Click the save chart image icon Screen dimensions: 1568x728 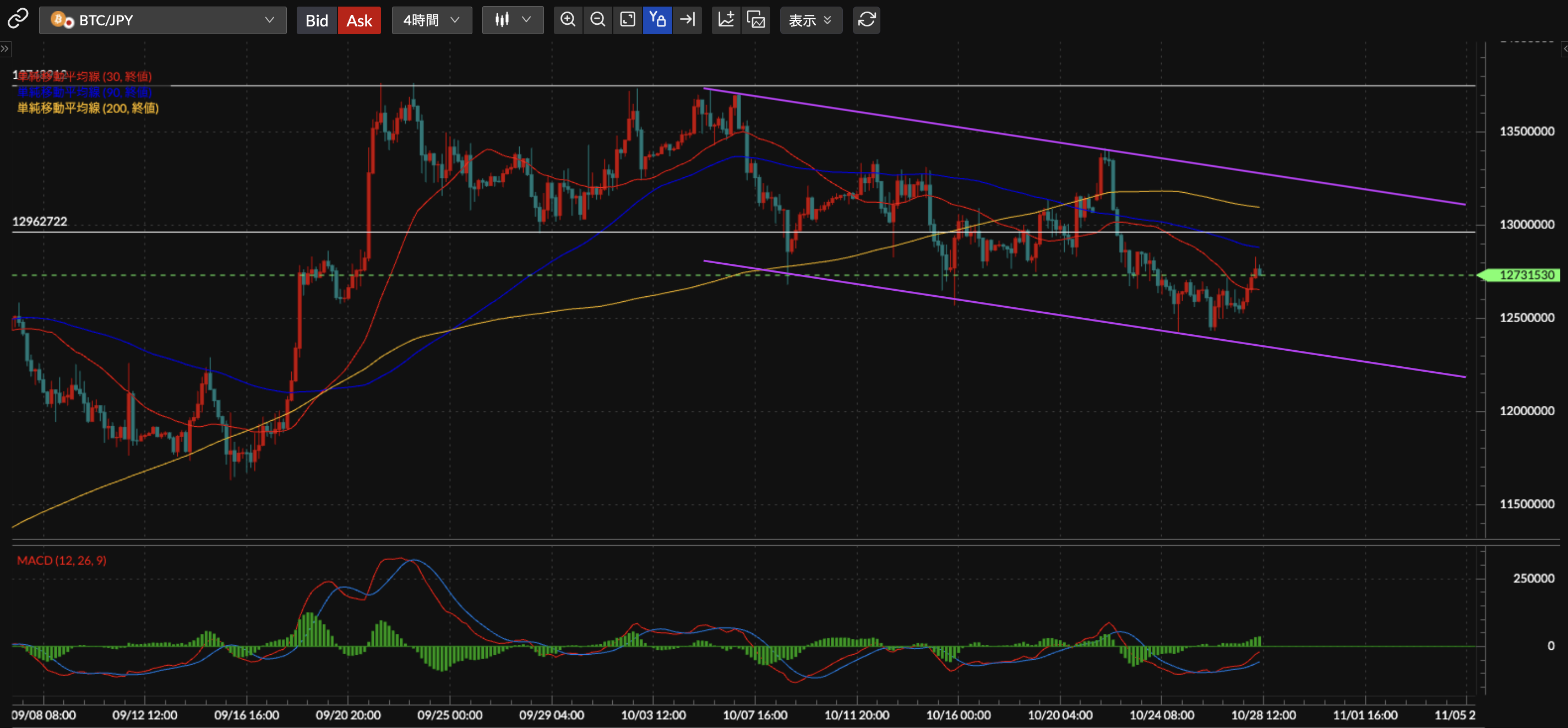pos(756,20)
